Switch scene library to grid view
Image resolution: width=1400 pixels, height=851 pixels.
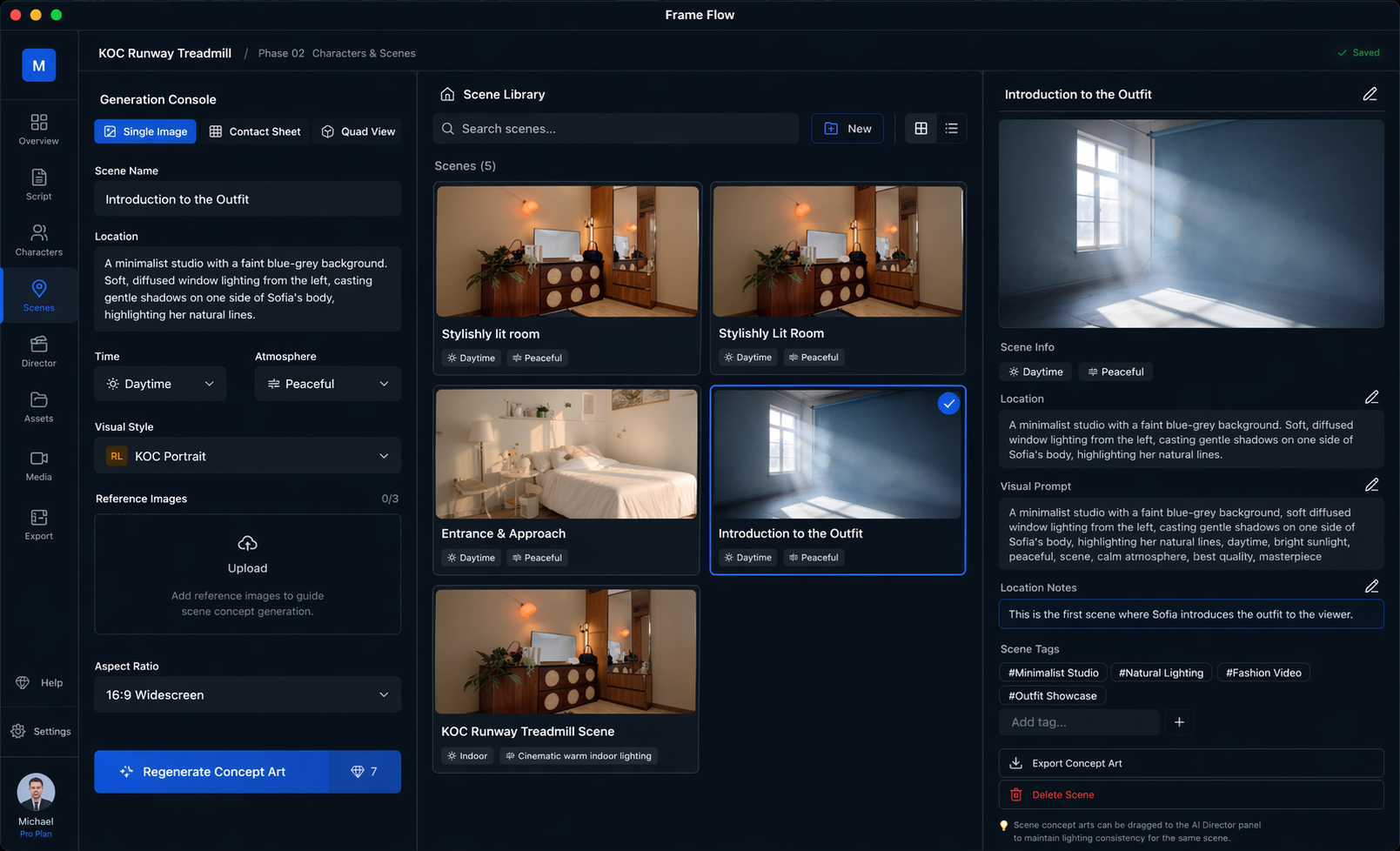pyautogui.click(x=921, y=129)
